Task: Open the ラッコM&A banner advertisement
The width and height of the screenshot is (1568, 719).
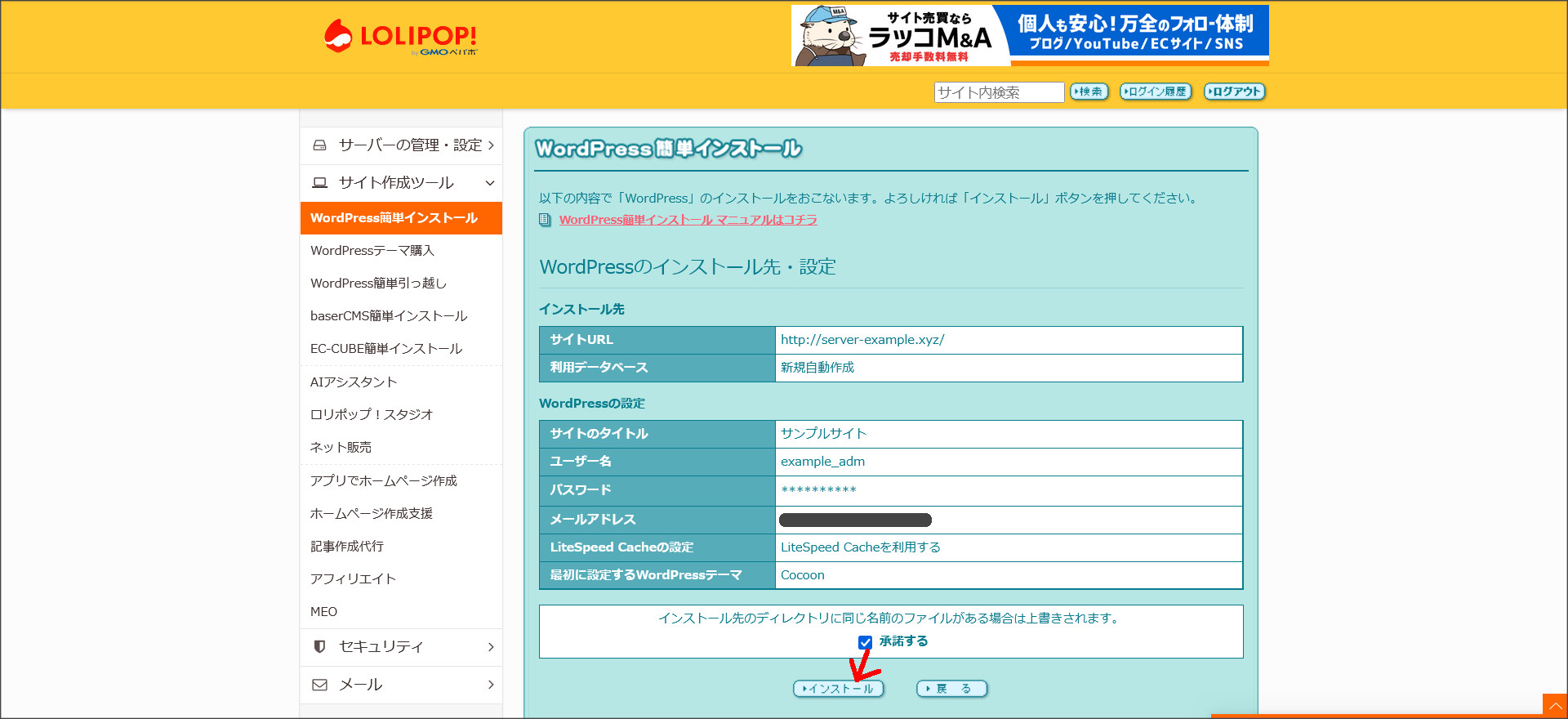Action: [1030, 35]
